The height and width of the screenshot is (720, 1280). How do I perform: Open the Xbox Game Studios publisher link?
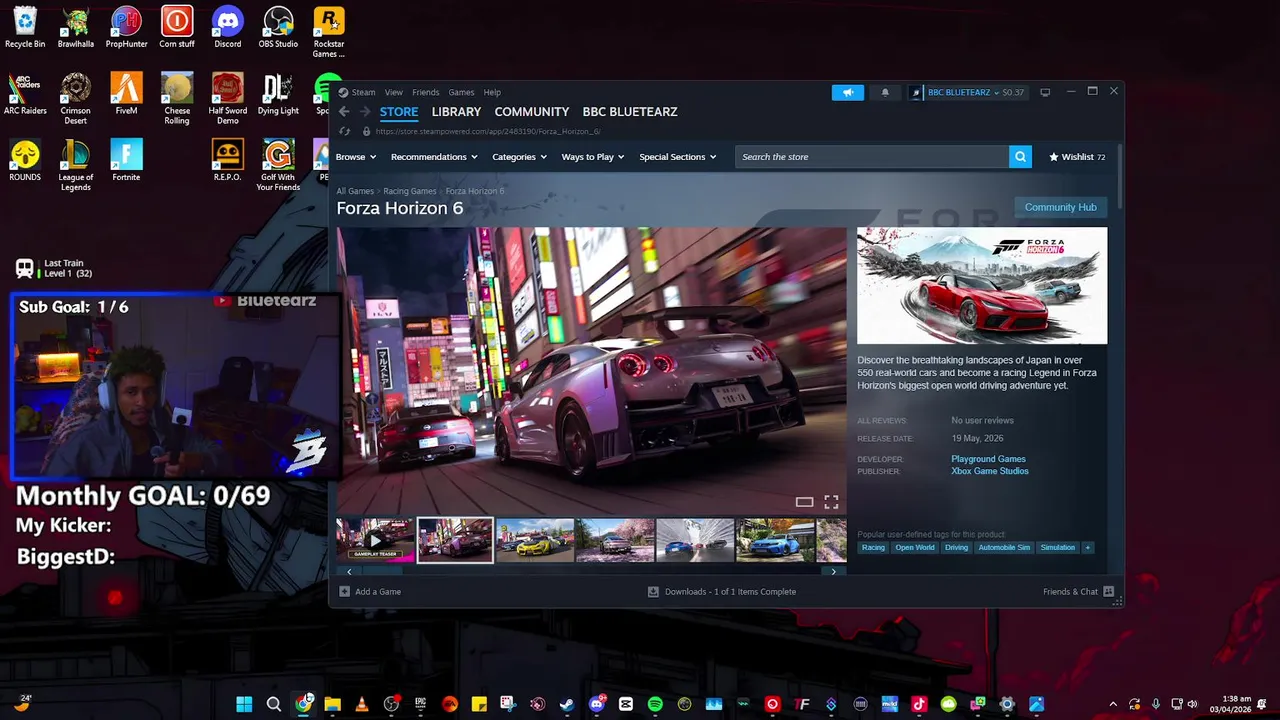pyautogui.click(x=990, y=471)
